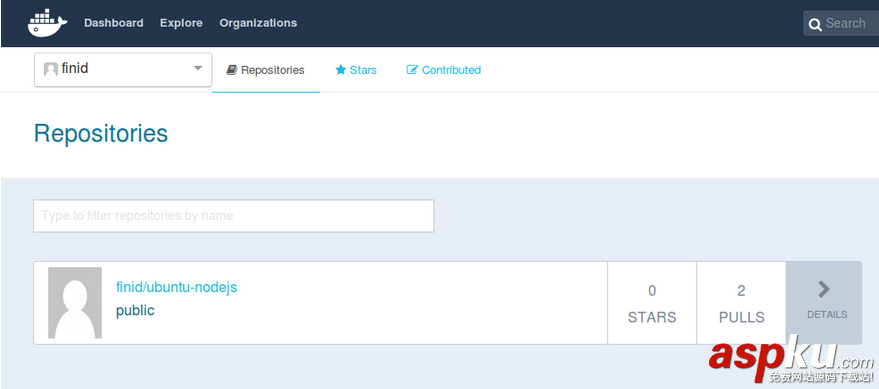Click the finid user avatar icon
This screenshot has width=879, height=389.
pos(51,69)
